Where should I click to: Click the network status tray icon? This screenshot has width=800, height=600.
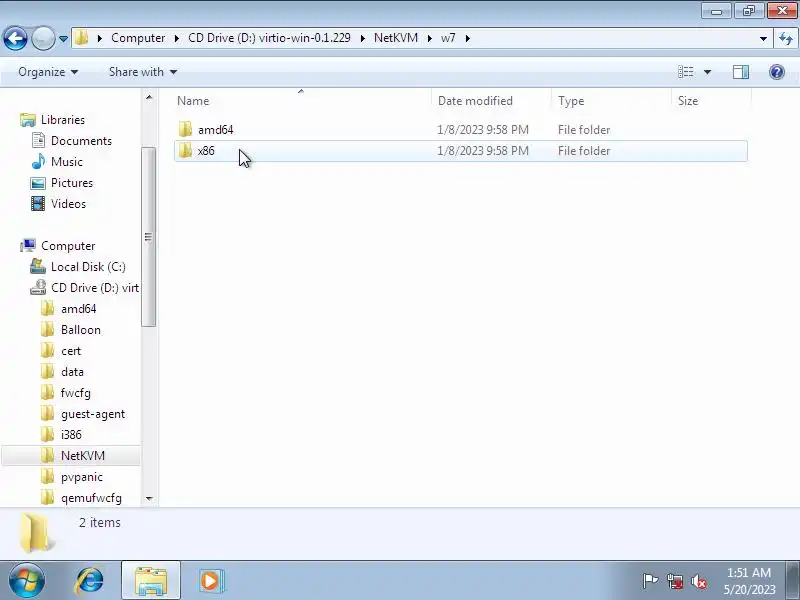pyautogui.click(x=675, y=581)
